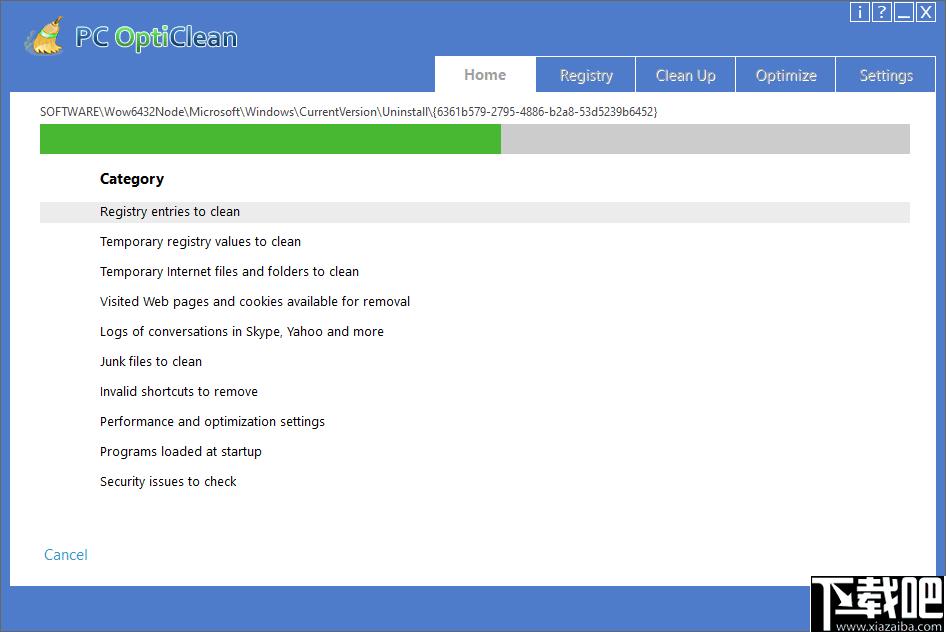
Task: Click 'Temporary Internet files and folders' category
Action: pyautogui.click(x=229, y=272)
